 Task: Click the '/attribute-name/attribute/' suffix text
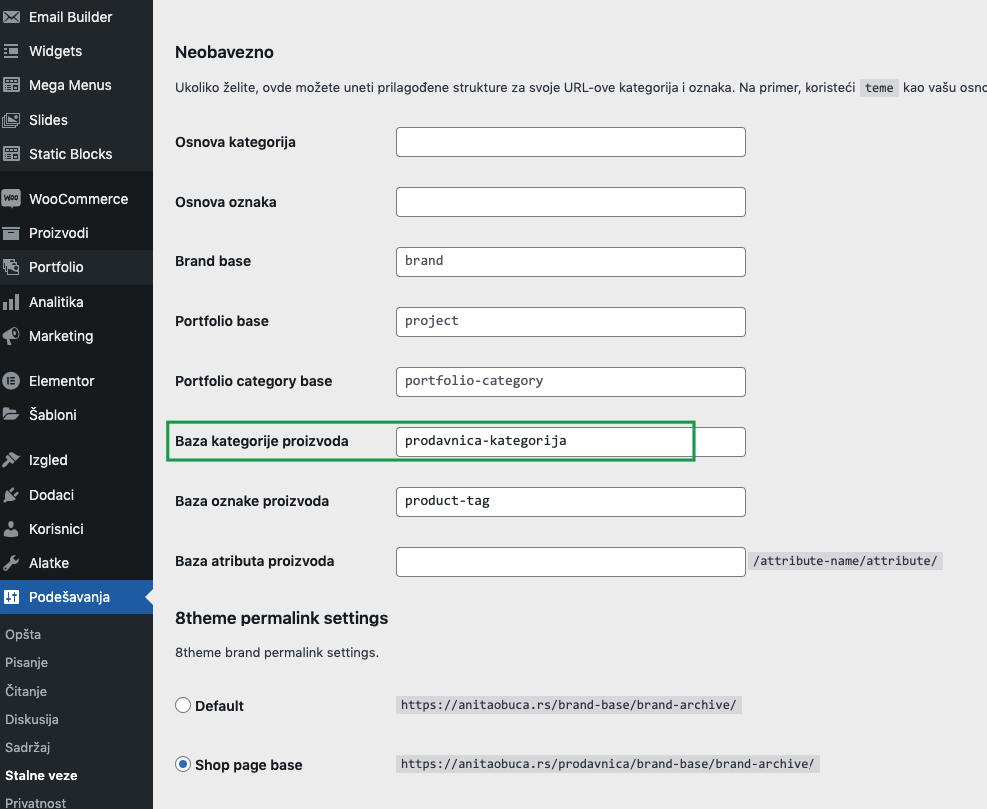click(845, 561)
